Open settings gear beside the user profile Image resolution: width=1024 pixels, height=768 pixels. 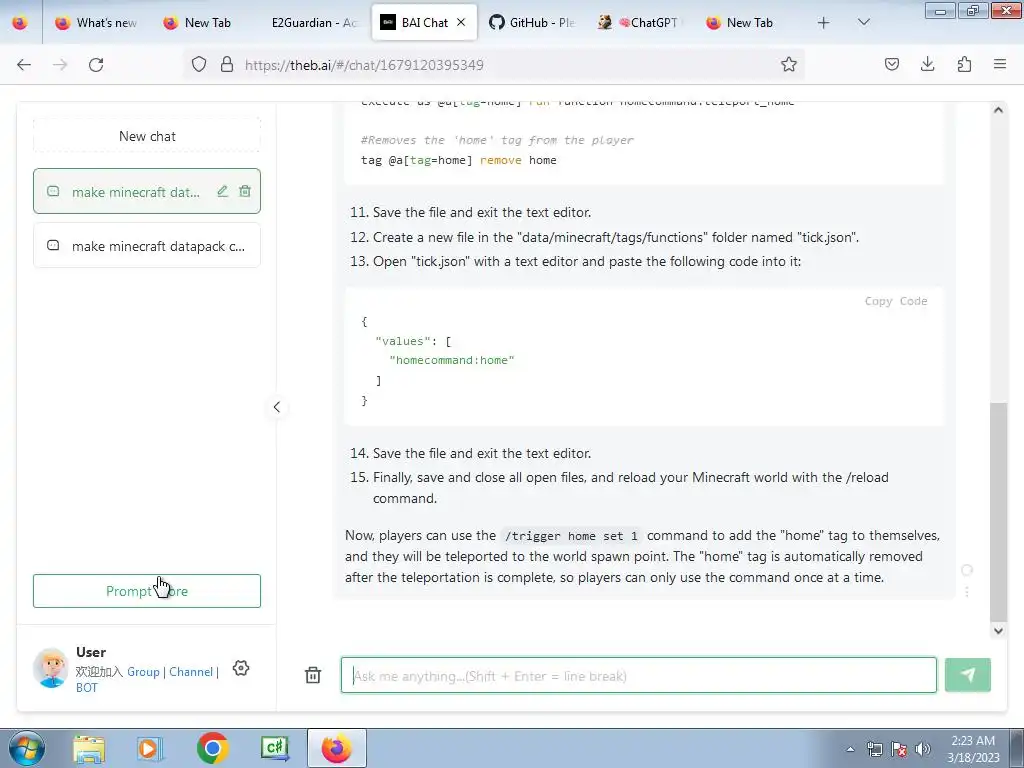[241, 668]
